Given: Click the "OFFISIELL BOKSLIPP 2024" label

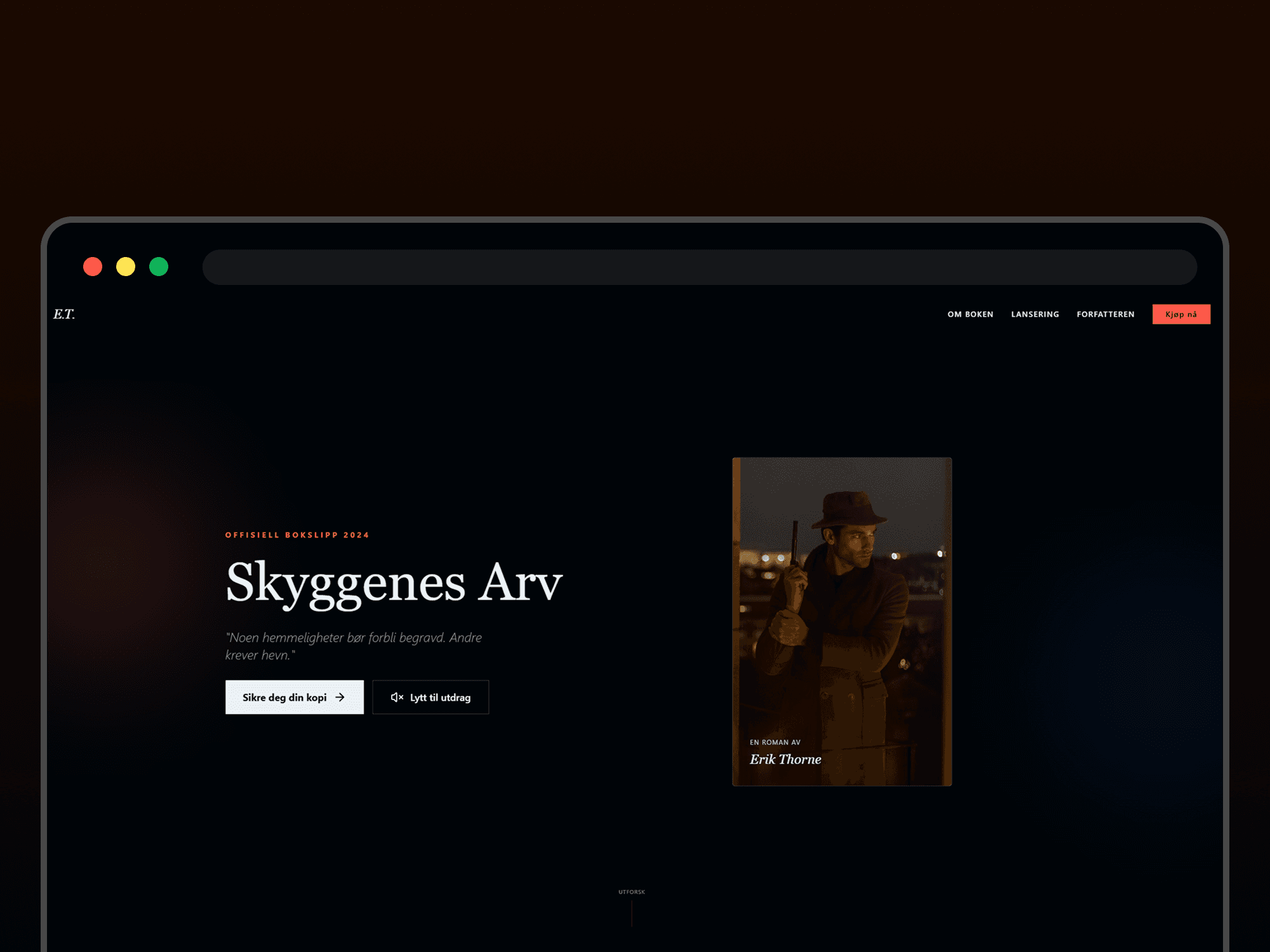Looking at the screenshot, I should pyautogui.click(x=298, y=535).
